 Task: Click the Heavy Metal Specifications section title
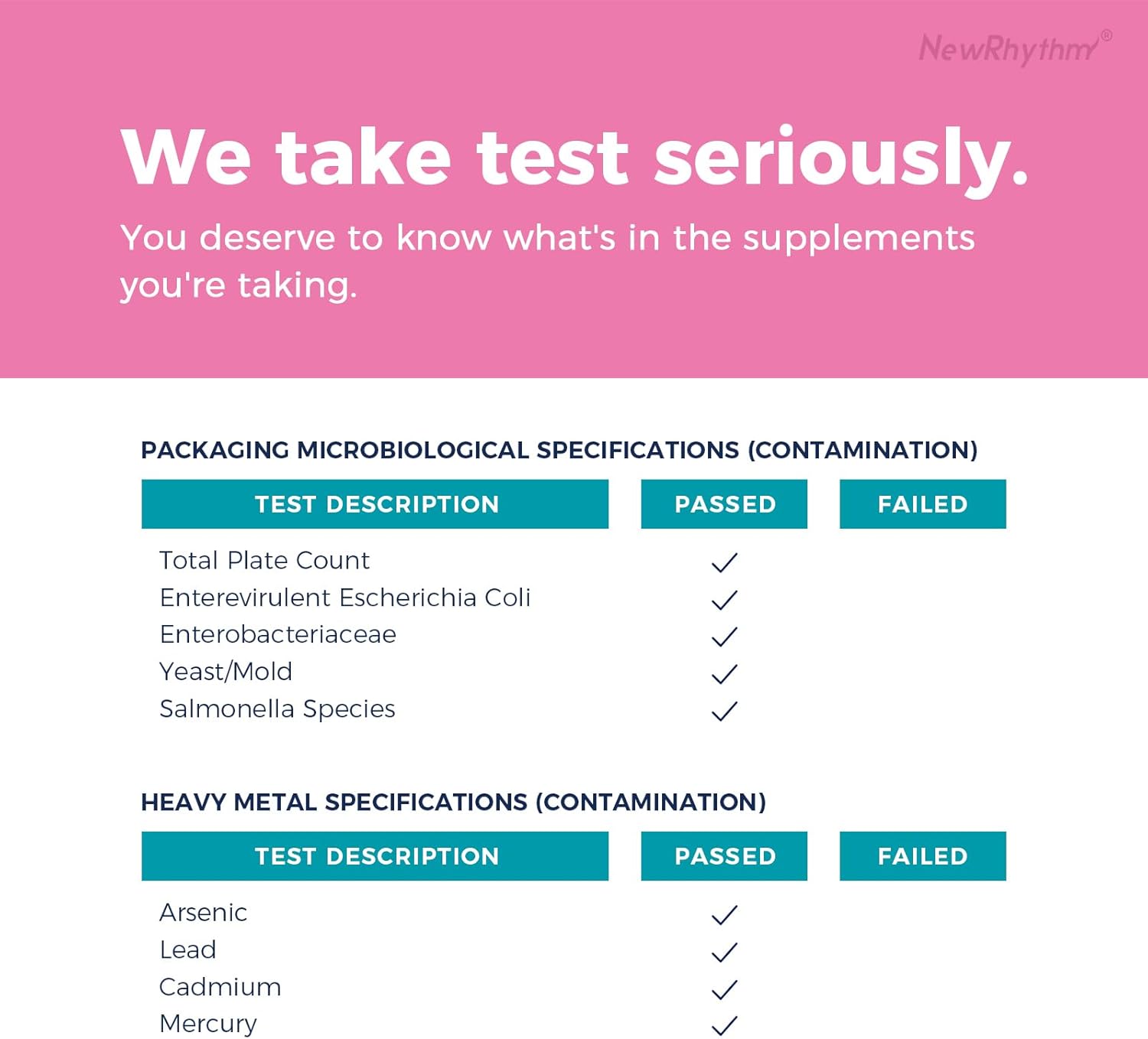coord(453,802)
